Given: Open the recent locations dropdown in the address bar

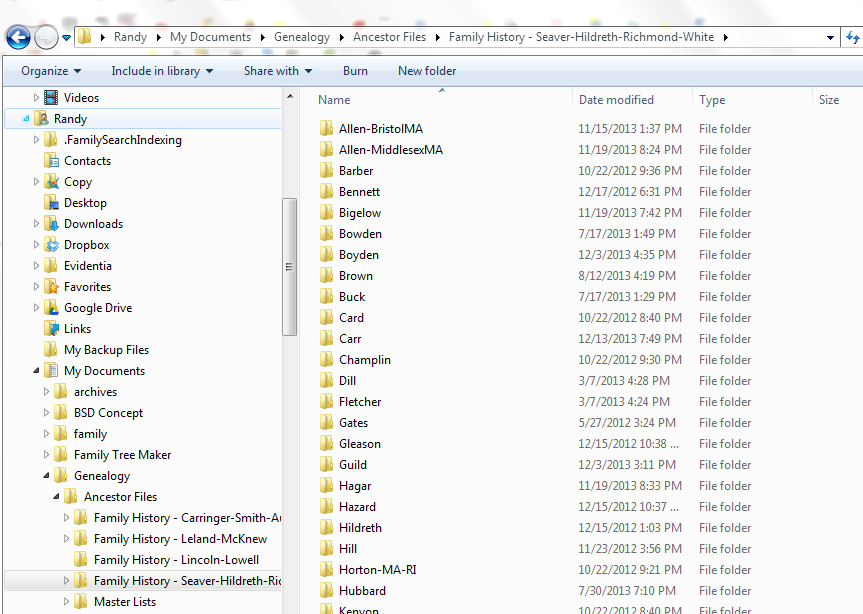Looking at the screenshot, I should pyautogui.click(x=832, y=36).
